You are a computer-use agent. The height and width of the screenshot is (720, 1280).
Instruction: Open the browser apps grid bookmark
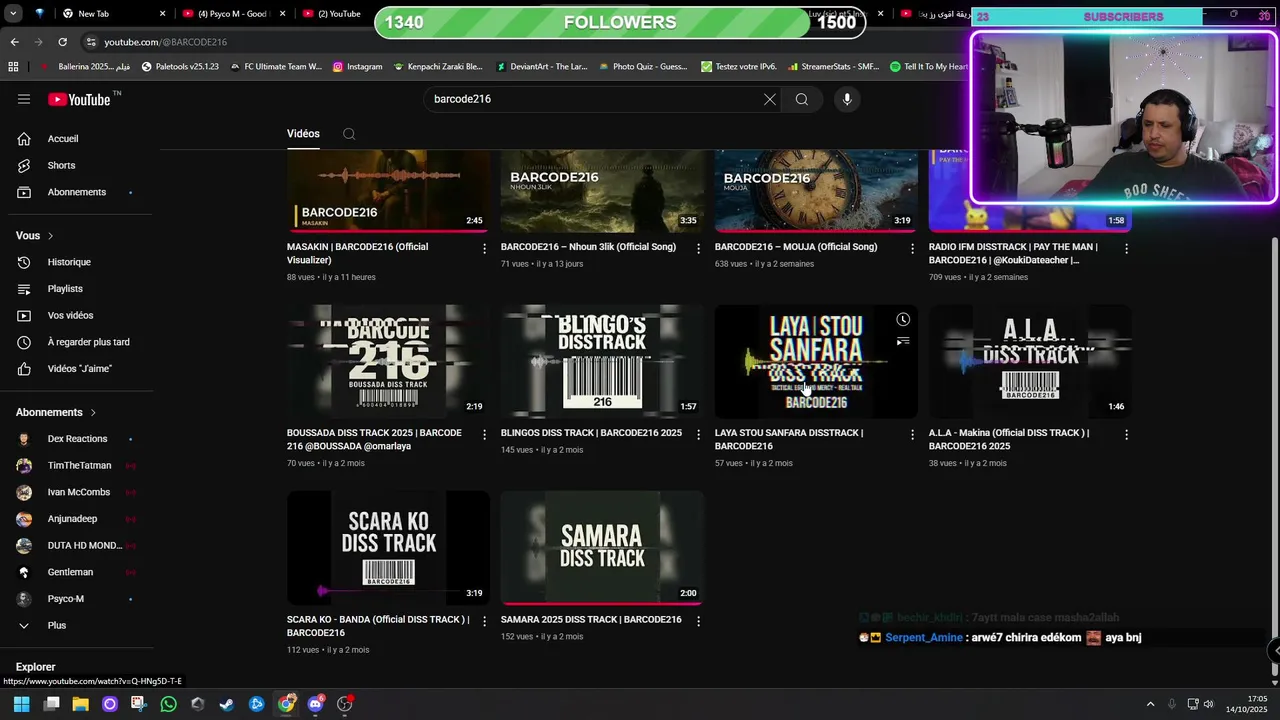point(13,67)
